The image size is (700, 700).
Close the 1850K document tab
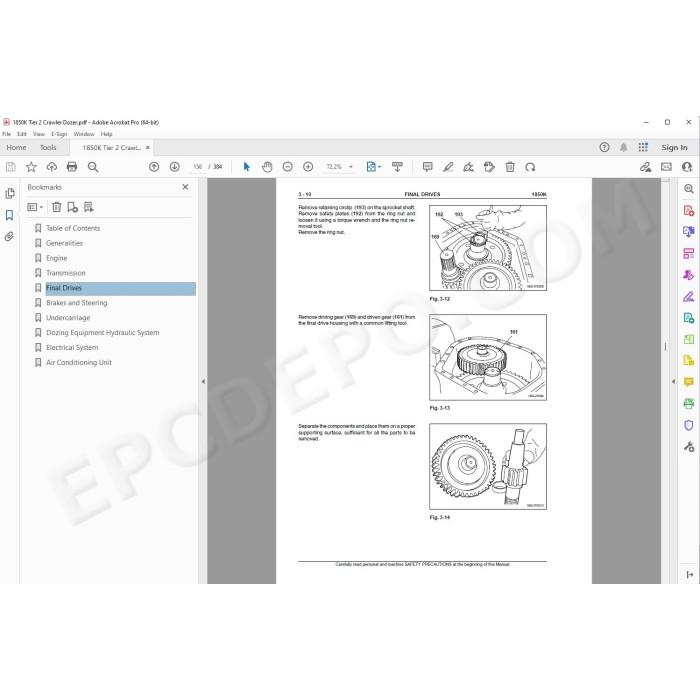point(148,148)
